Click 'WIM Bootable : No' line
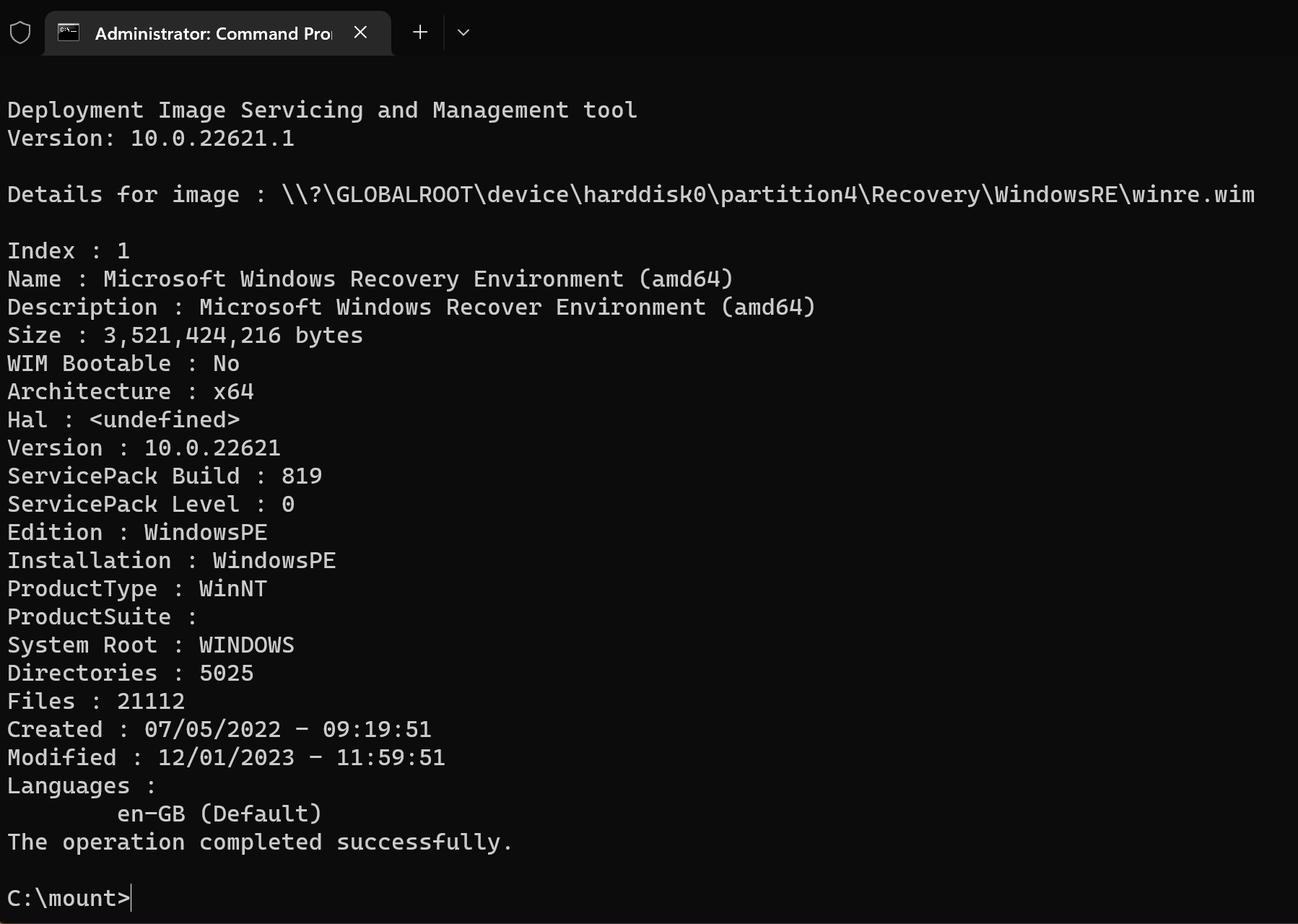This screenshot has width=1298, height=924. click(x=123, y=364)
